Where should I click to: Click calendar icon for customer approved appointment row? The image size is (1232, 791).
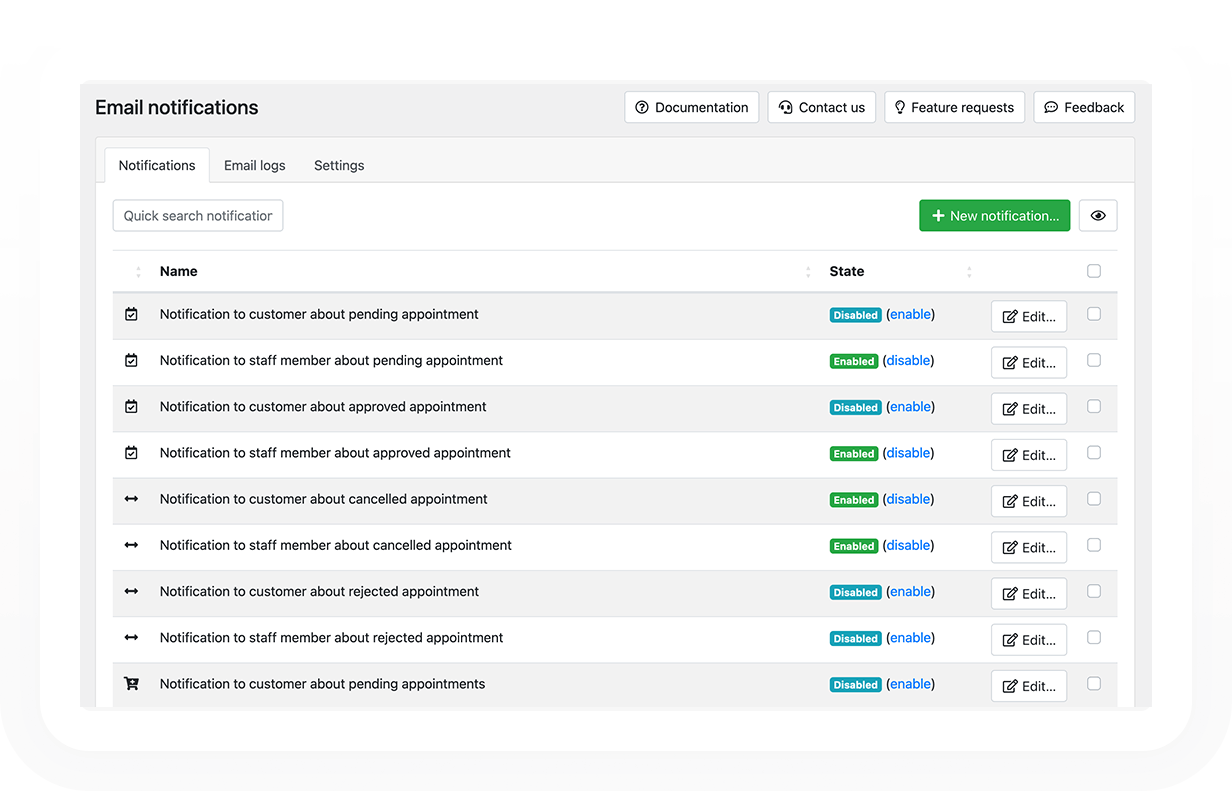click(131, 407)
